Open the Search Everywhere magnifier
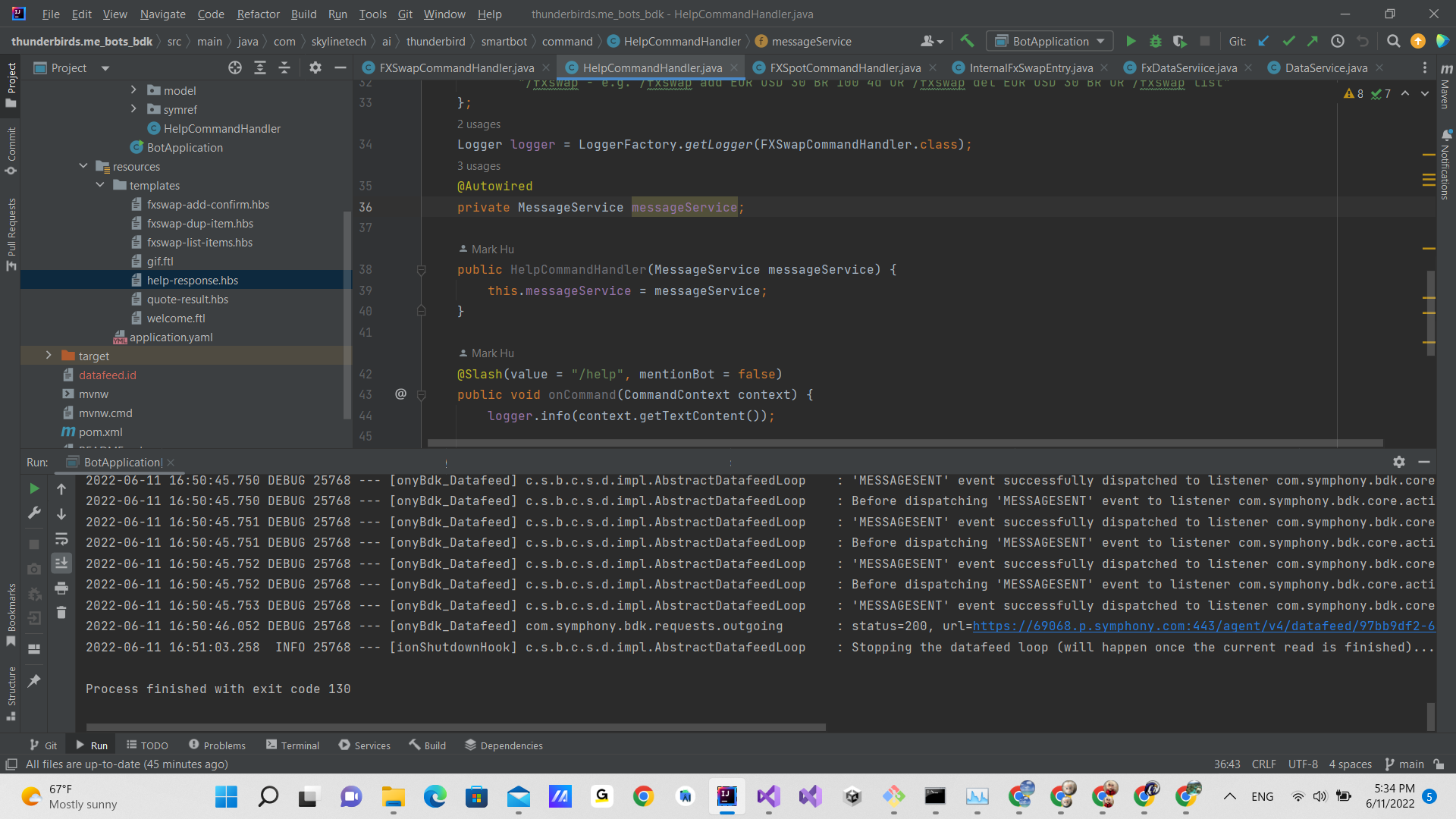The width and height of the screenshot is (1456, 819). coord(1393,42)
